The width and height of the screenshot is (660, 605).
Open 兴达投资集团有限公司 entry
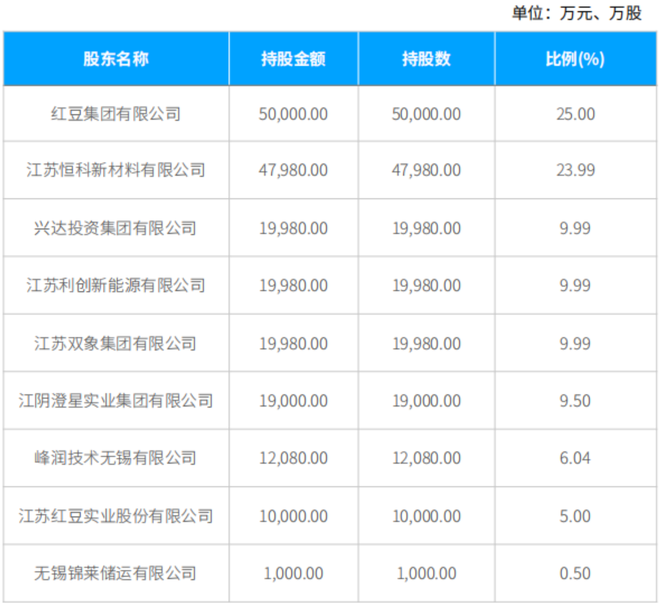click(116, 229)
